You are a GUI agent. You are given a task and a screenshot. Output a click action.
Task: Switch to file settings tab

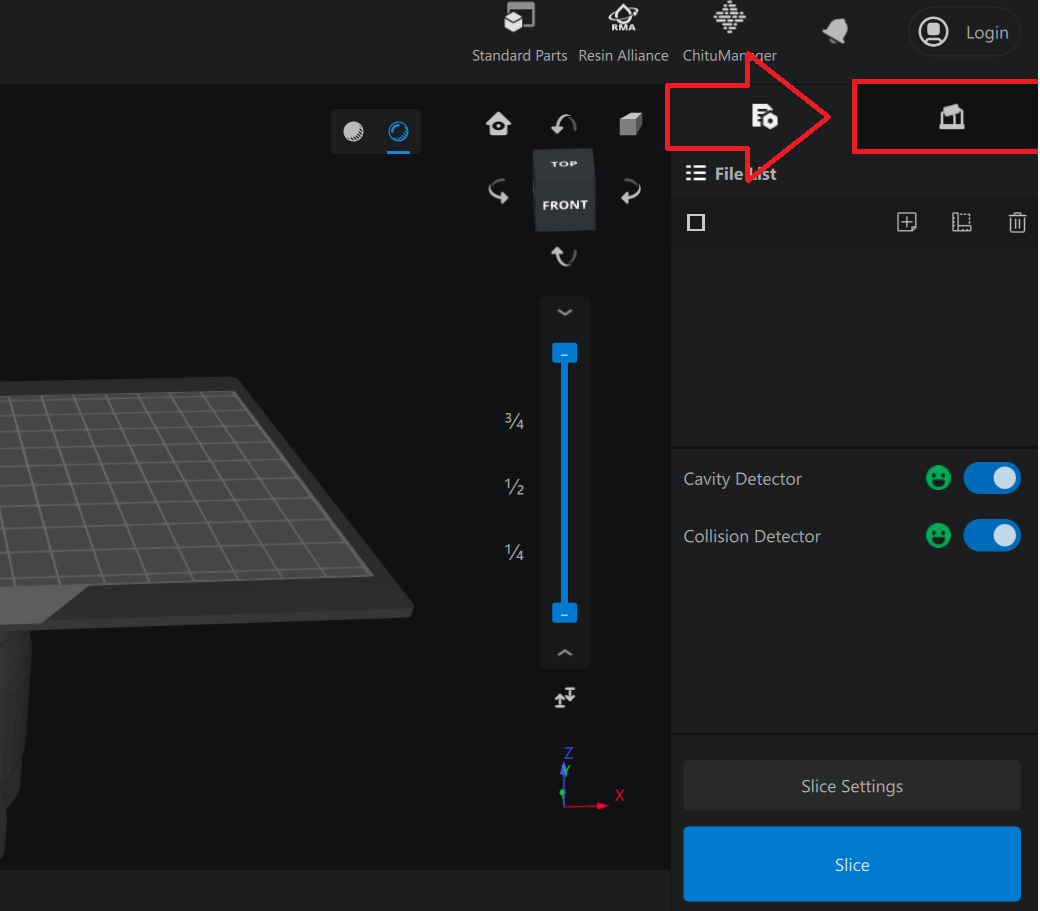click(x=764, y=117)
